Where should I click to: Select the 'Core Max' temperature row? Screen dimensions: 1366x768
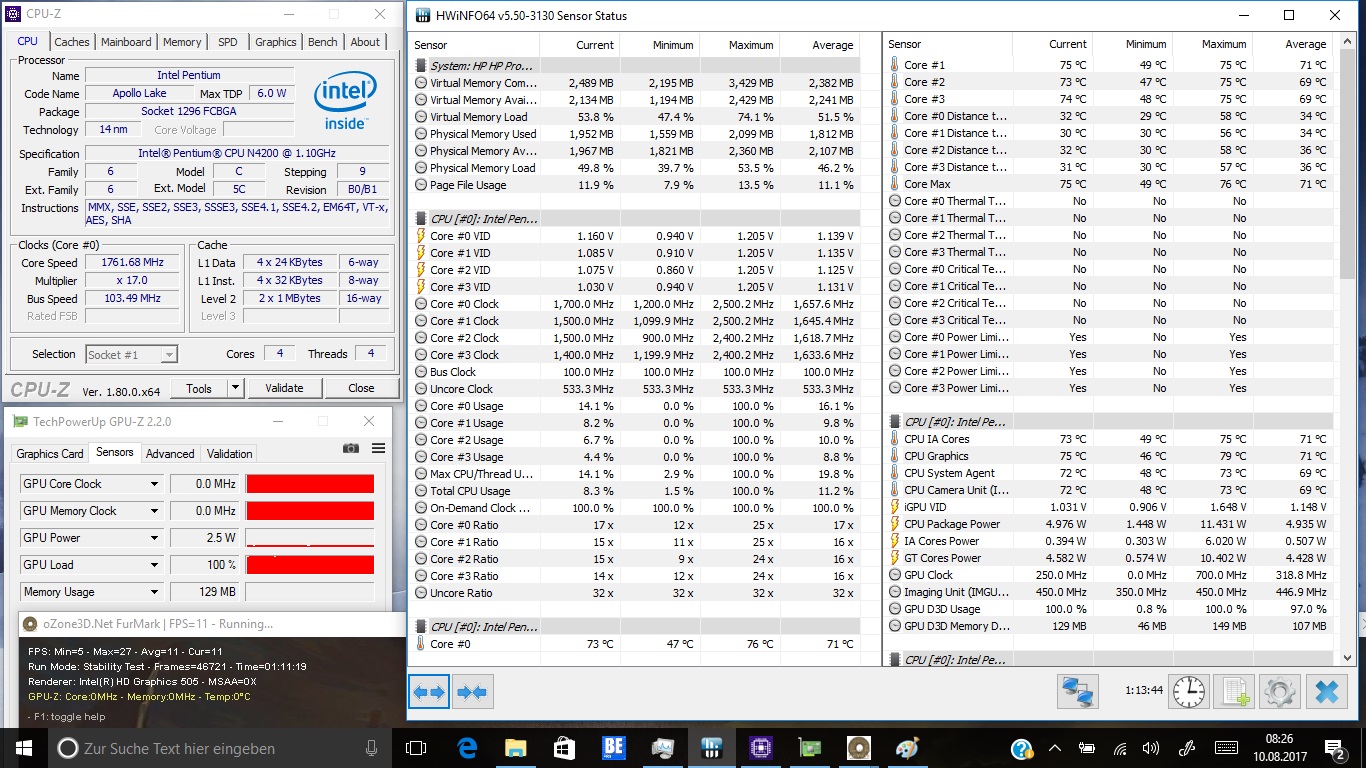click(1109, 184)
